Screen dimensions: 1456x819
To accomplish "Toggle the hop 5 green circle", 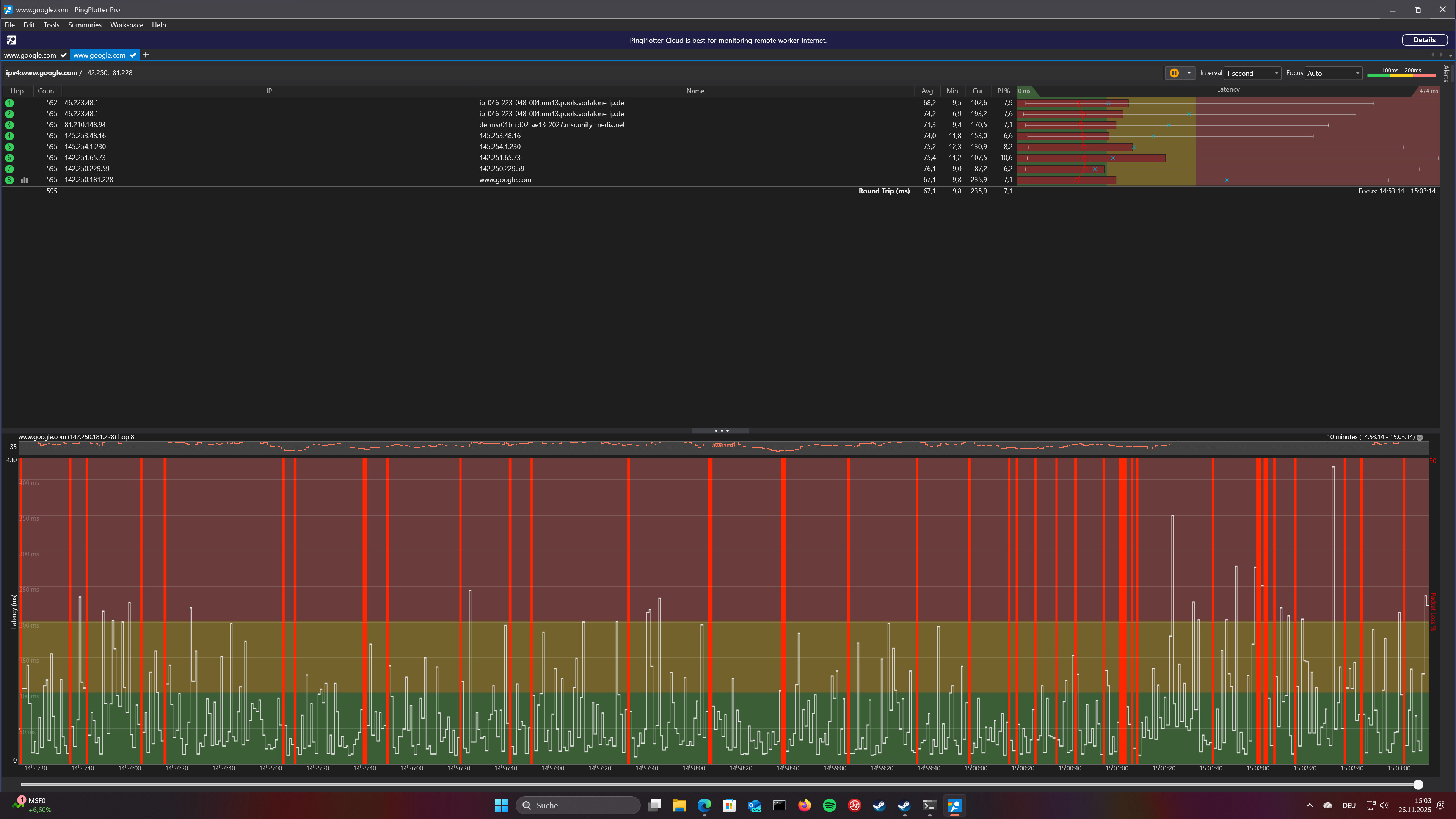I will tap(9, 147).
